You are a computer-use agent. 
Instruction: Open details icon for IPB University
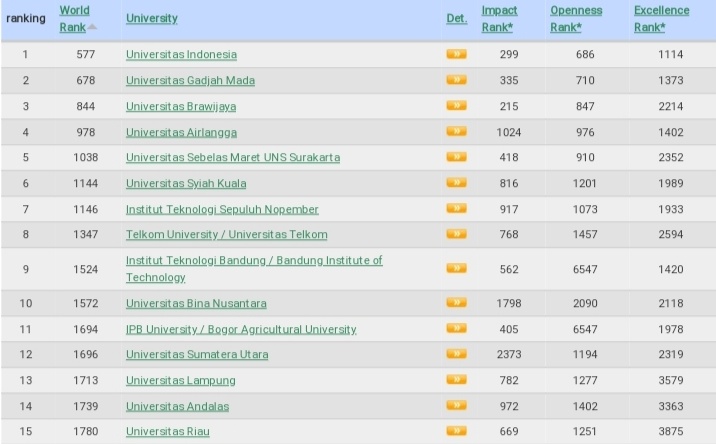point(456,328)
